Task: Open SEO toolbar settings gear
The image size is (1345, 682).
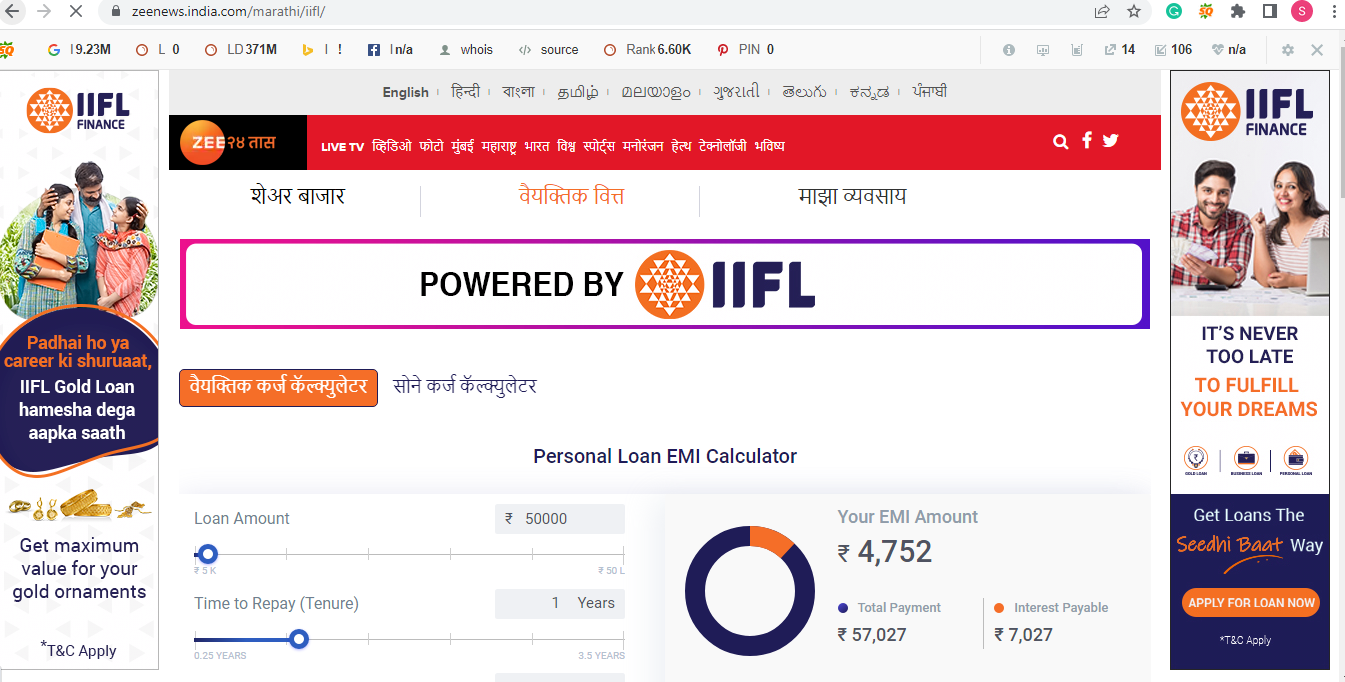Action: 1287,50
